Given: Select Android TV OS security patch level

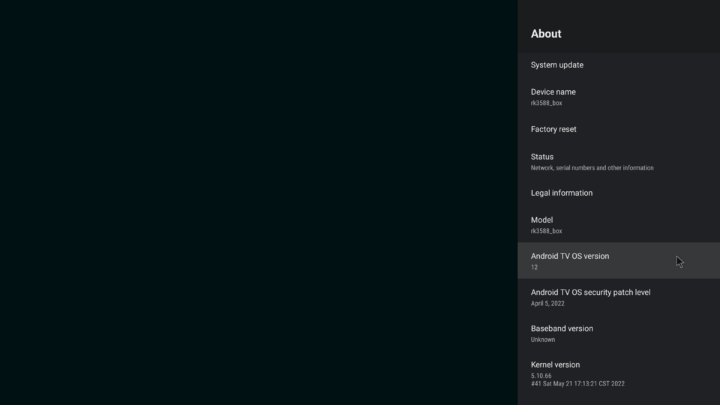Looking at the screenshot, I should click(x=619, y=297).
